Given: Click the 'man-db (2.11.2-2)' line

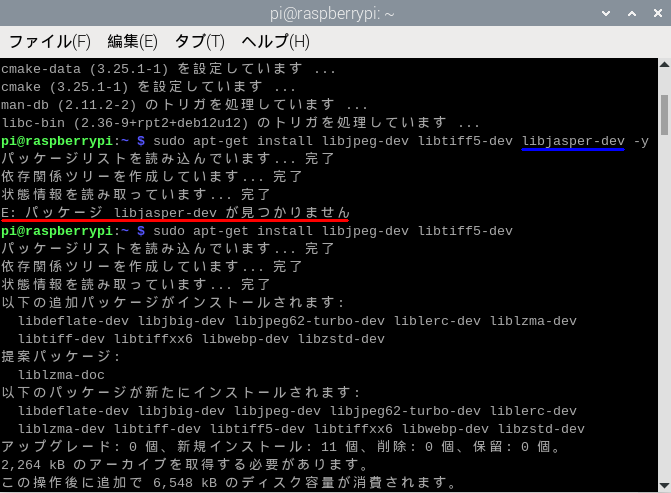Looking at the screenshot, I should click(x=184, y=104).
